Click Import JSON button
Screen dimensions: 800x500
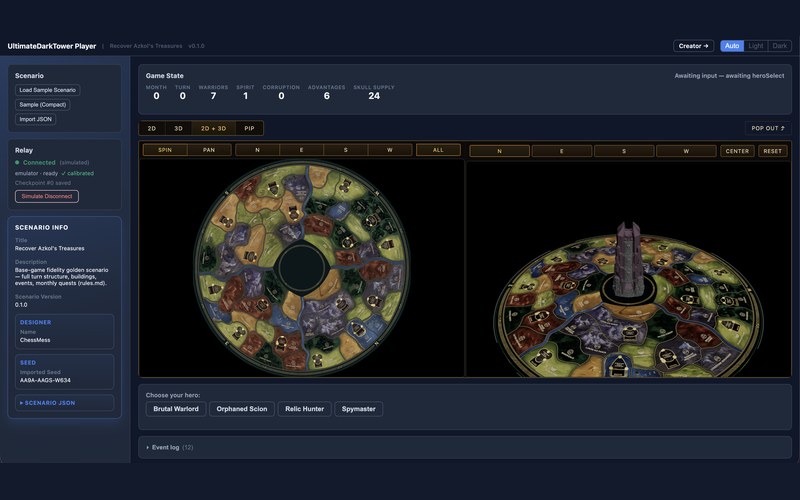click(x=36, y=119)
